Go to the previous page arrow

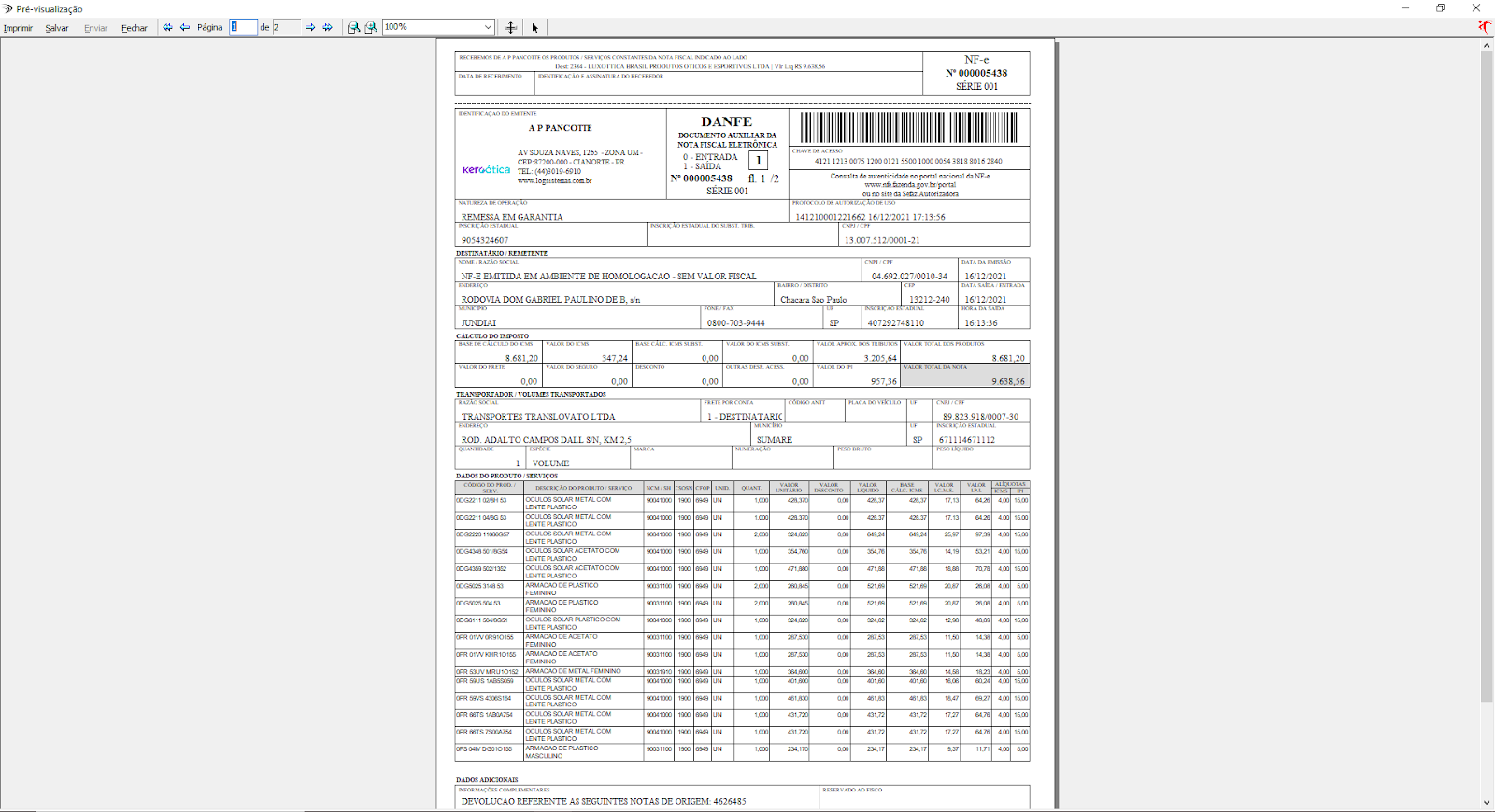coord(185,28)
